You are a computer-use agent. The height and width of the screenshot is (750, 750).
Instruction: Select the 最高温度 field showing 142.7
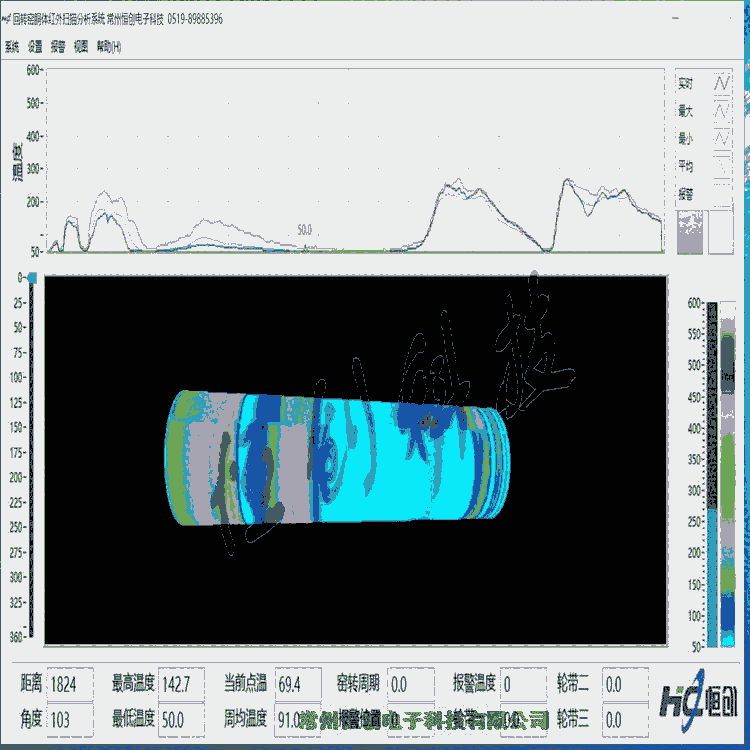182,685
